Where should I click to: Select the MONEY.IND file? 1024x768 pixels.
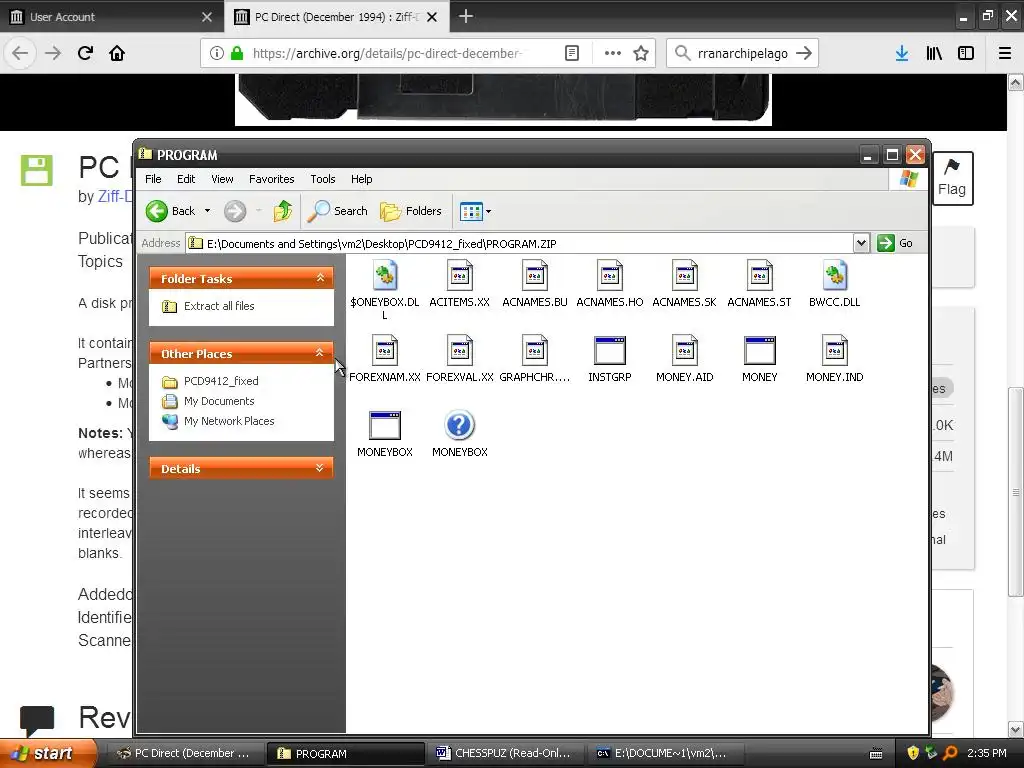click(835, 360)
